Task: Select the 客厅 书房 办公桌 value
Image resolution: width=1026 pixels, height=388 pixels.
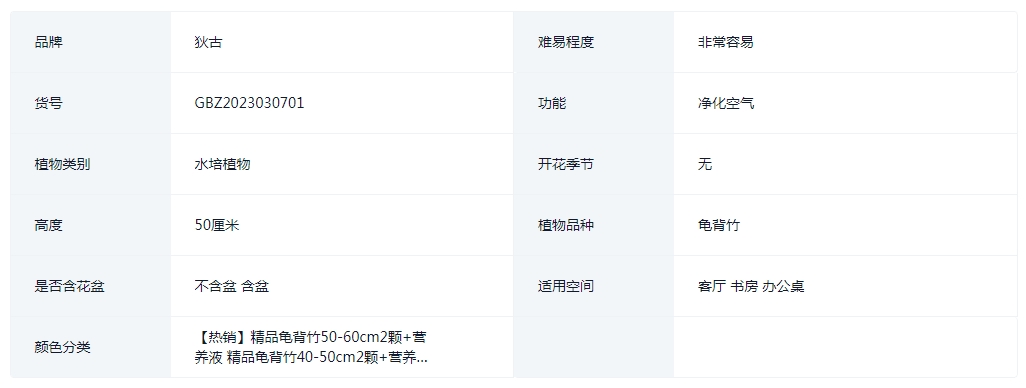Action: click(x=751, y=286)
